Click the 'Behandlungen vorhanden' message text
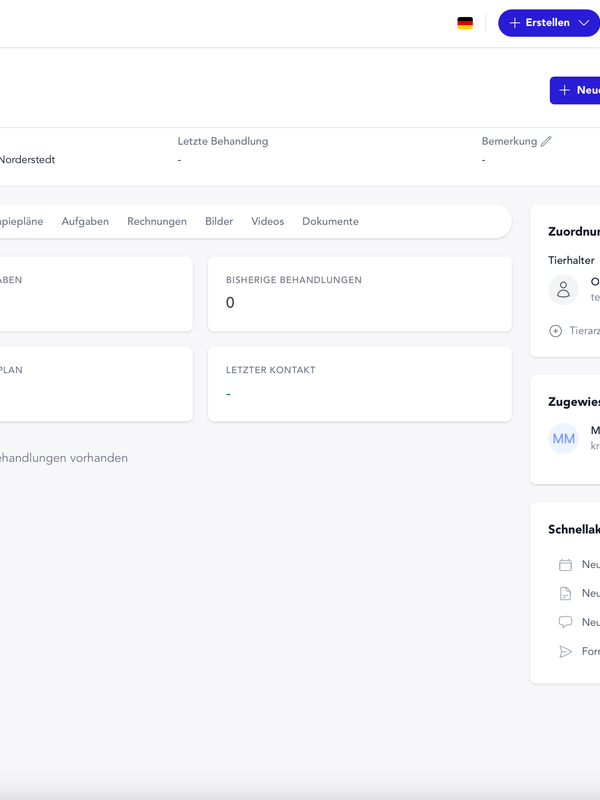Image resolution: width=600 pixels, height=800 pixels. (x=64, y=458)
